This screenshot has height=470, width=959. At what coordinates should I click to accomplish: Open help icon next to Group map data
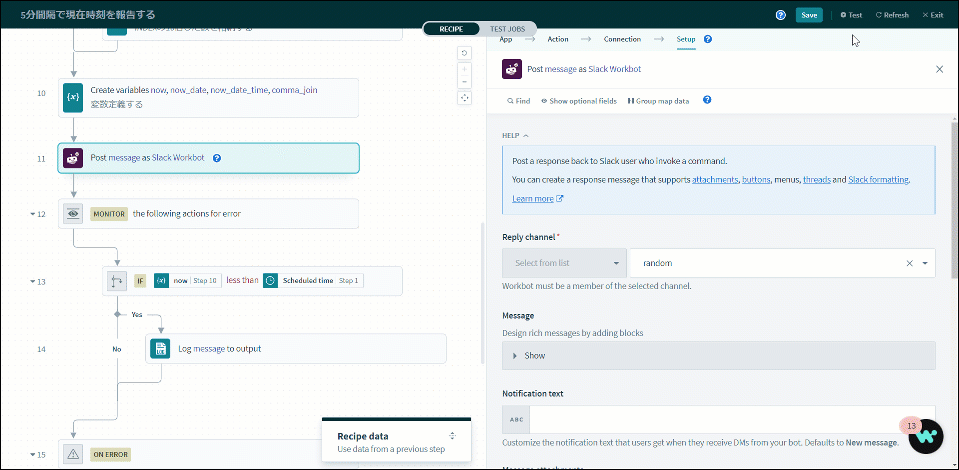click(707, 100)
